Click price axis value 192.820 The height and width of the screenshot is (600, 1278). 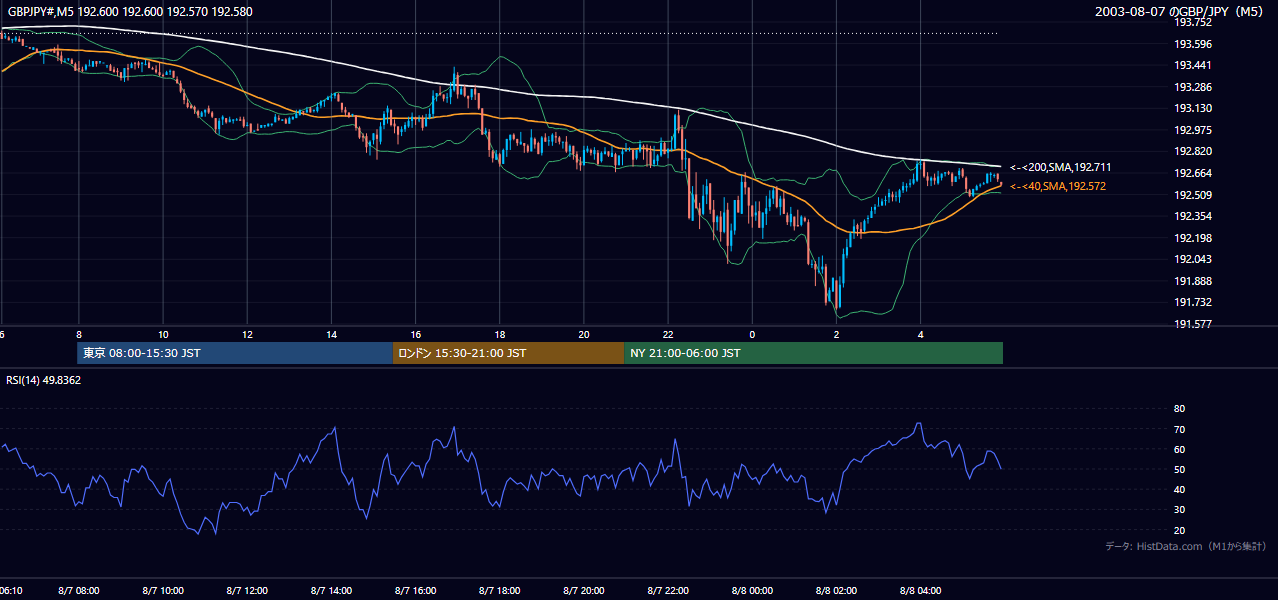[1192, 151]
